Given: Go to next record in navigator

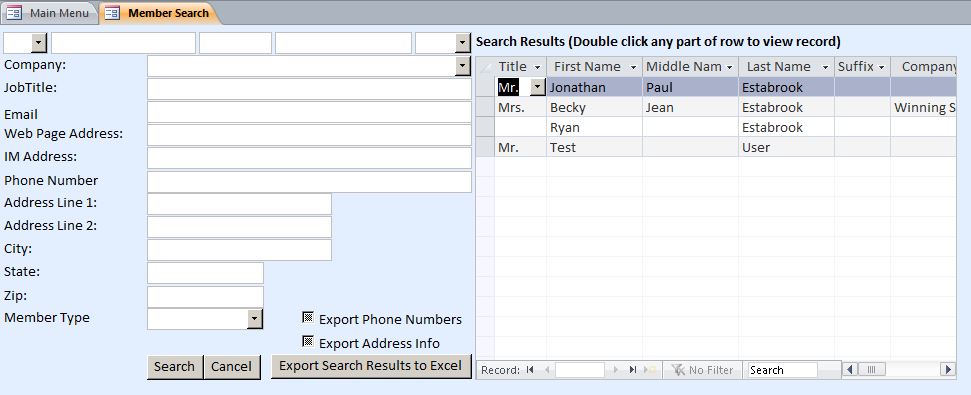Looking at the screenshot, I should click(x=616, y=370).
